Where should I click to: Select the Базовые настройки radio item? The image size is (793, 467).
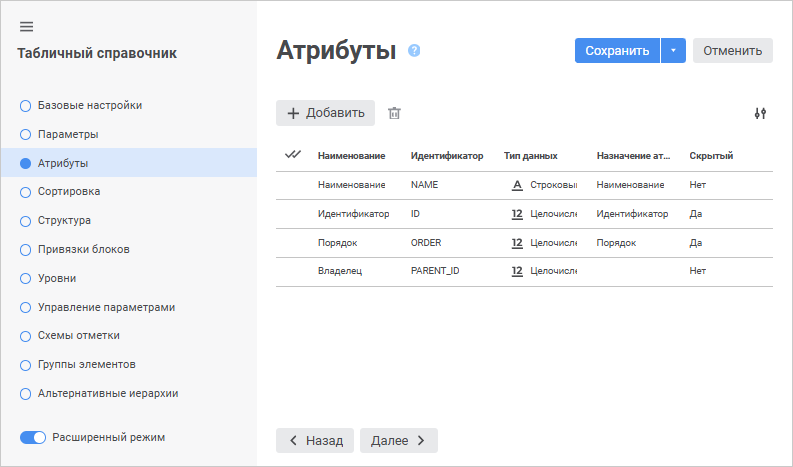(x=26, y=105)
